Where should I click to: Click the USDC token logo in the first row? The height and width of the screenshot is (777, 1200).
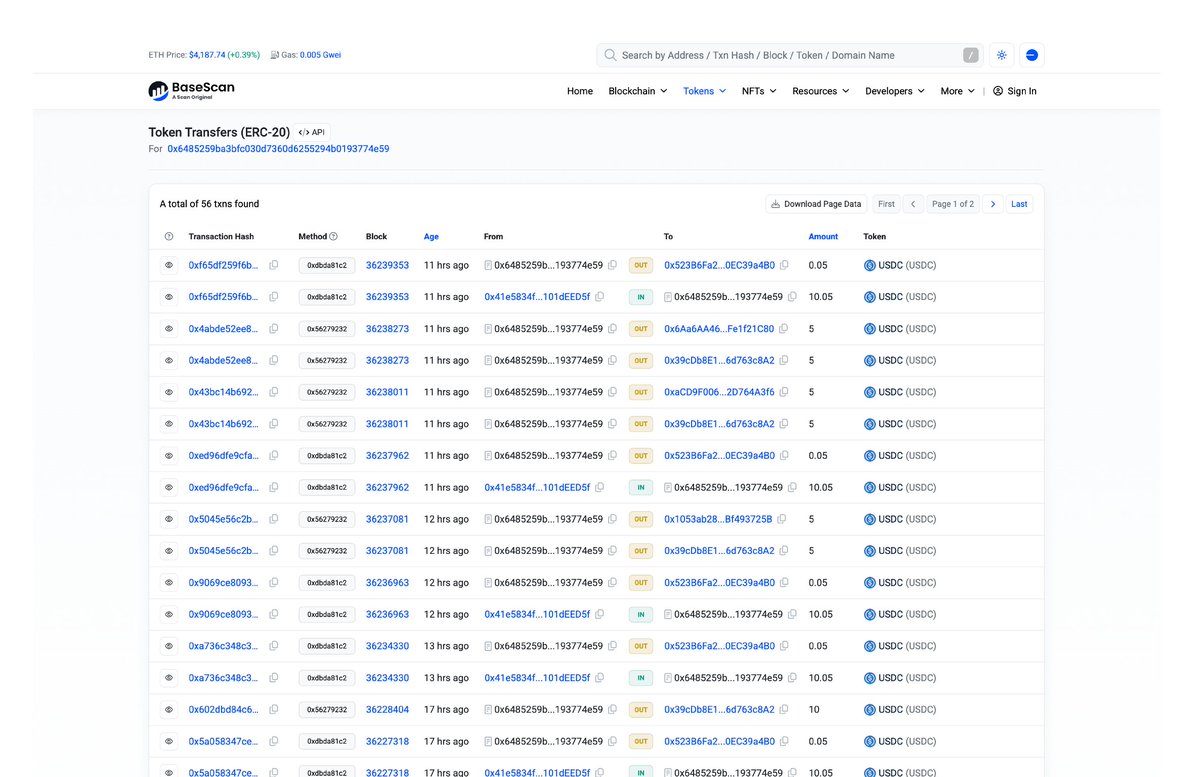[871, 264]
